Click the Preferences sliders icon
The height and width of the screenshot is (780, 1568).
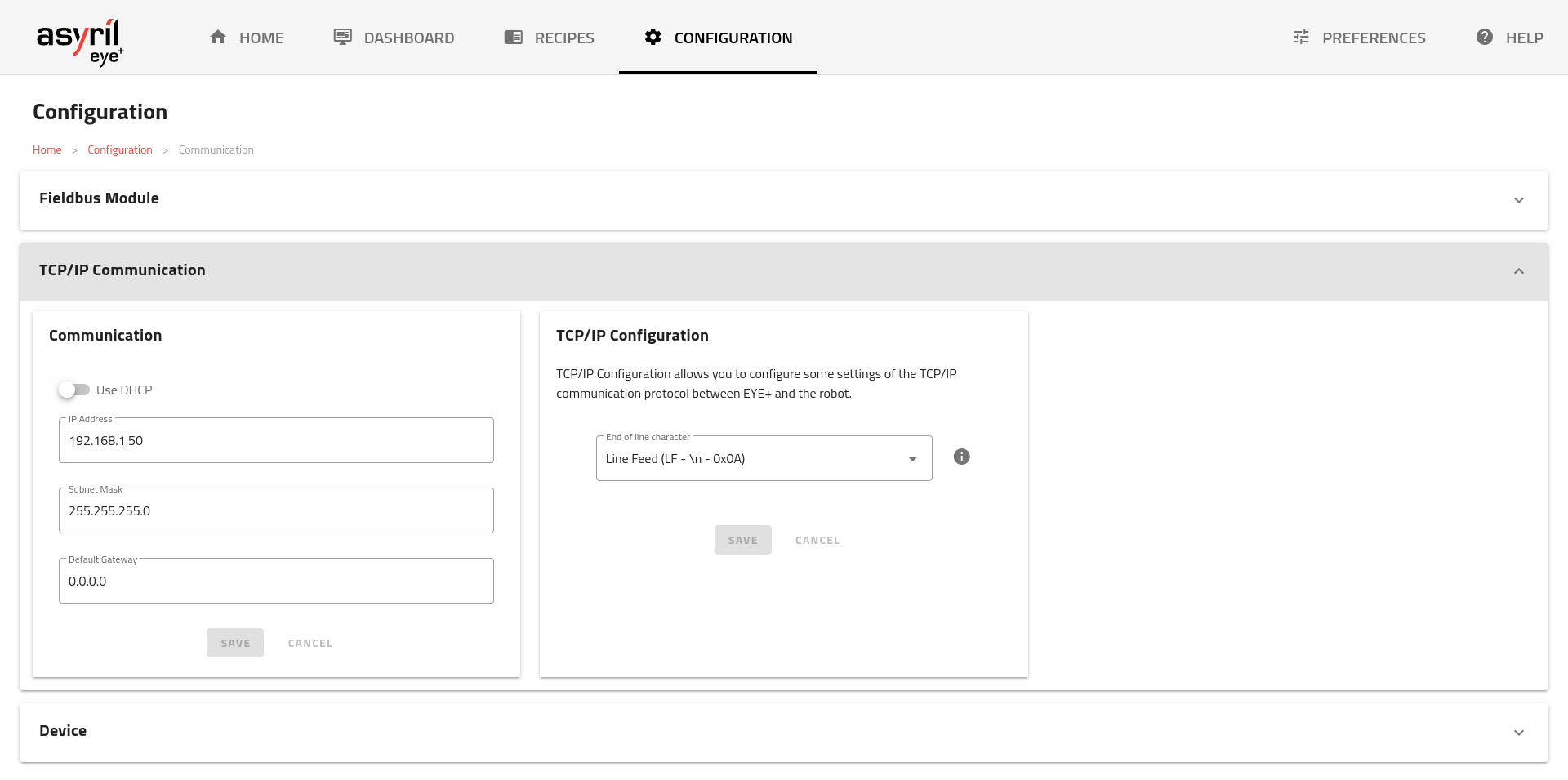click(1301, 38)
